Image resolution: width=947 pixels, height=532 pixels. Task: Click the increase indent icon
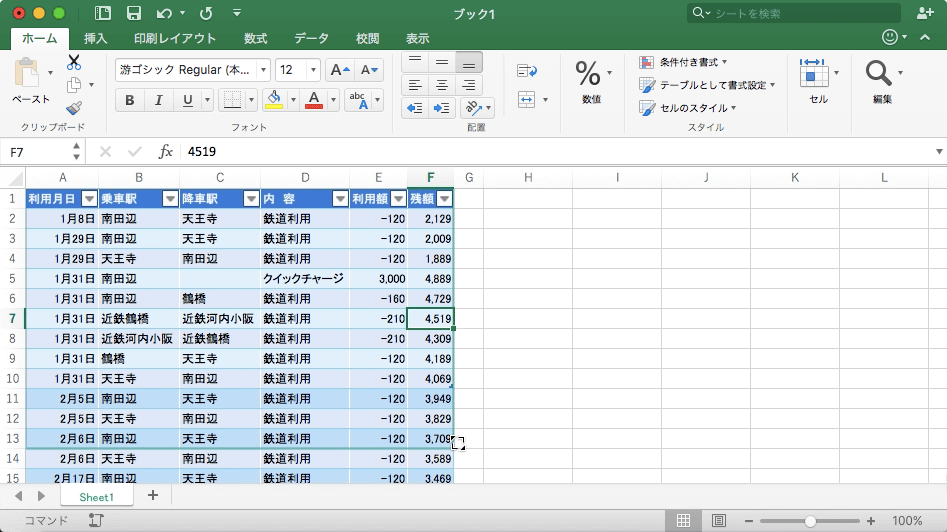(x=441, y=108)
